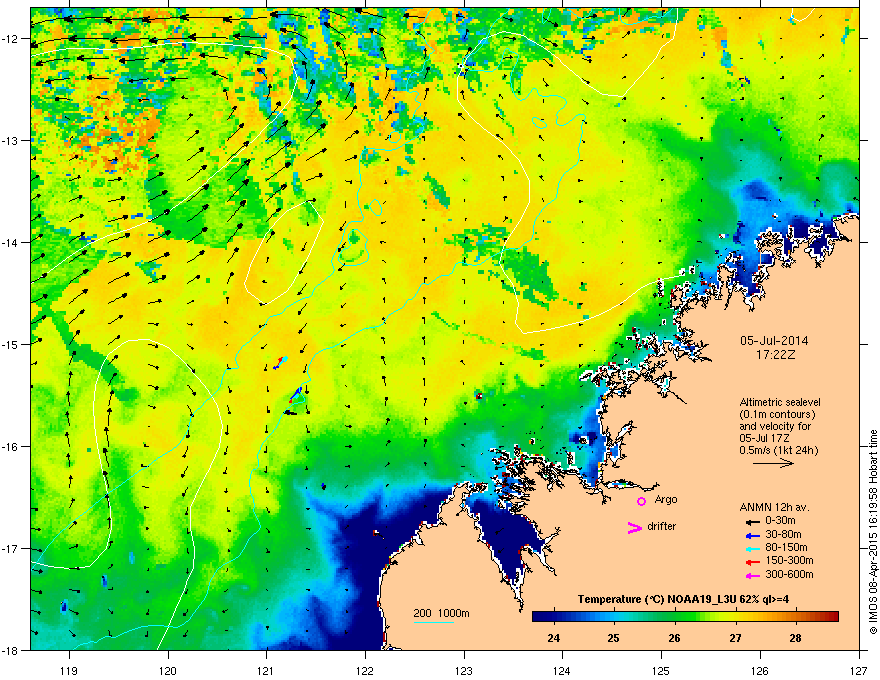Click the '-18' latitude axis label
This screenshot has width=880, height=680.
(x=10, y=650)
